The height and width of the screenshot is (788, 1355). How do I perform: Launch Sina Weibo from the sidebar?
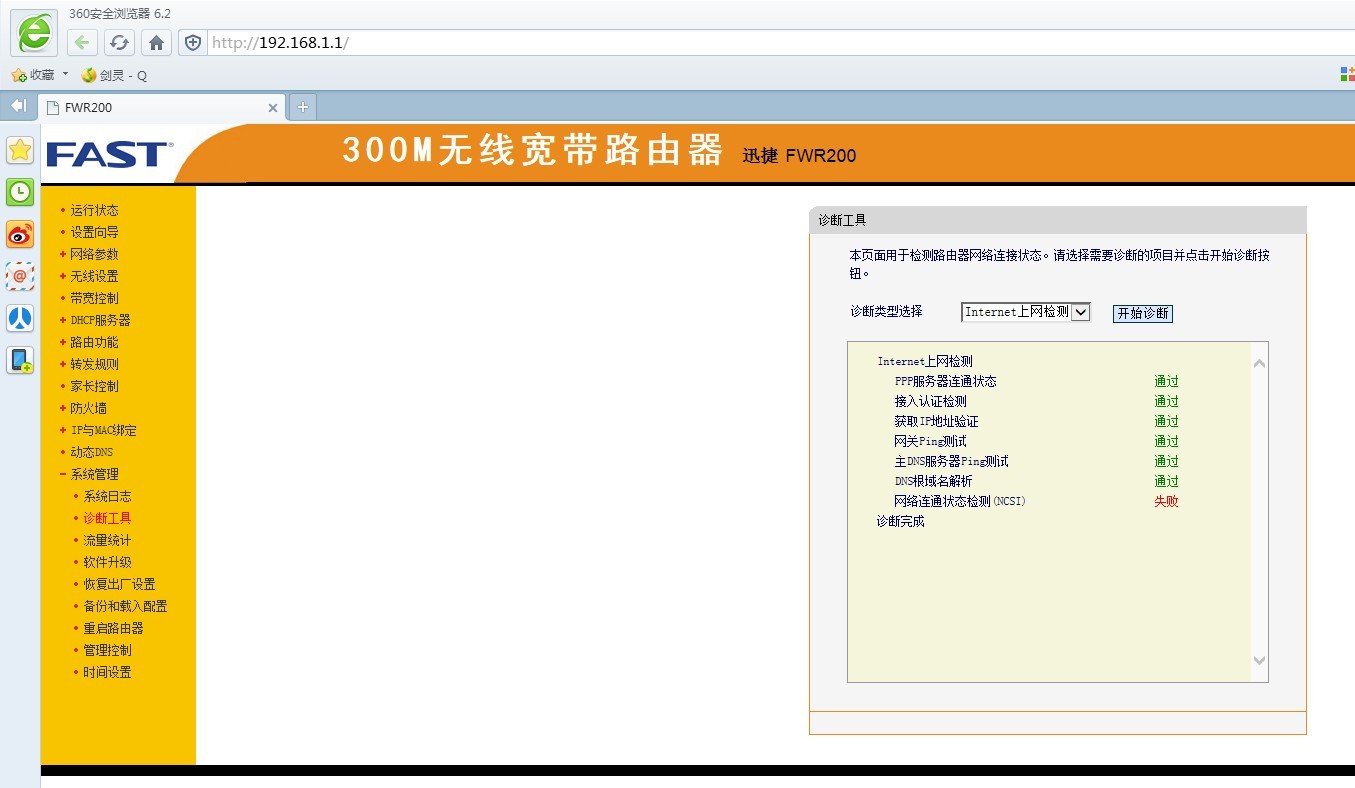coord(20,234)
